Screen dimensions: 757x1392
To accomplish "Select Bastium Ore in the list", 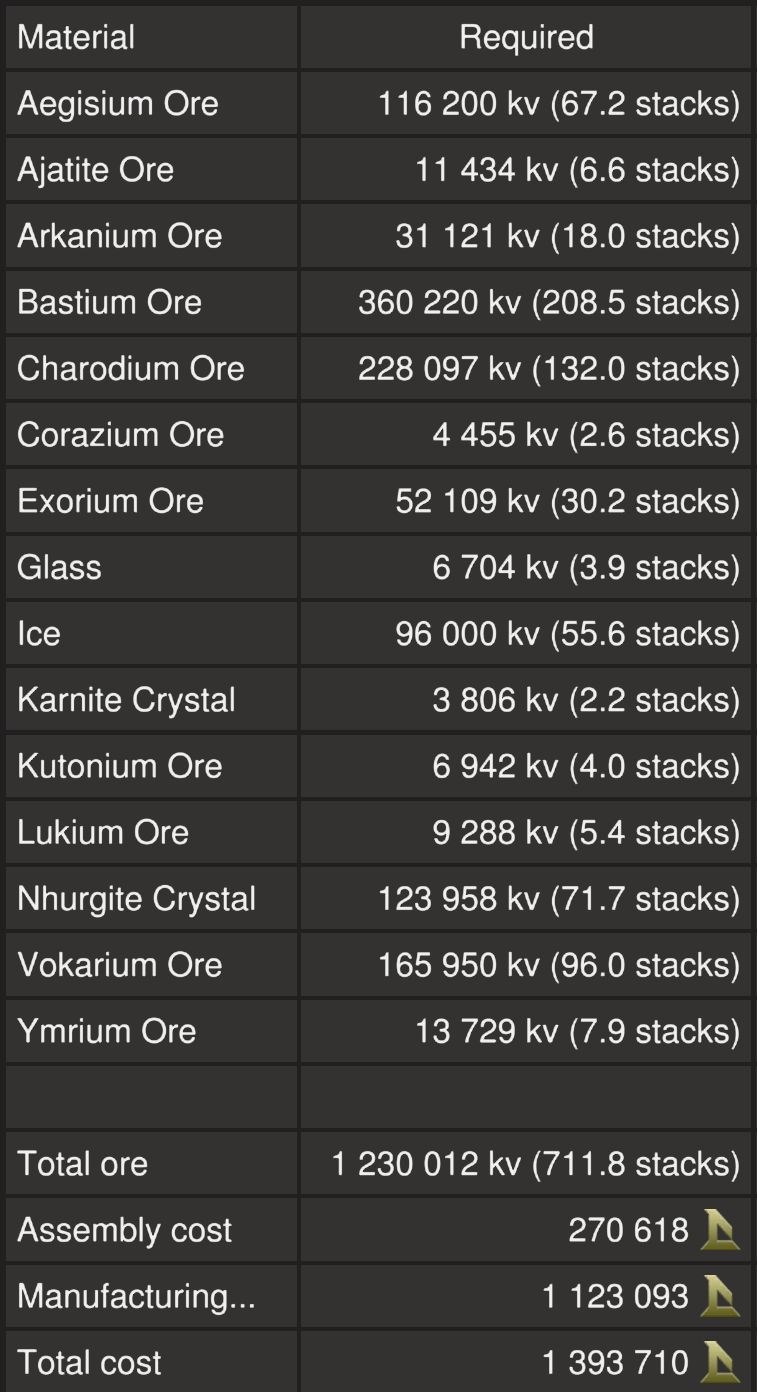I will pos(110,302).
